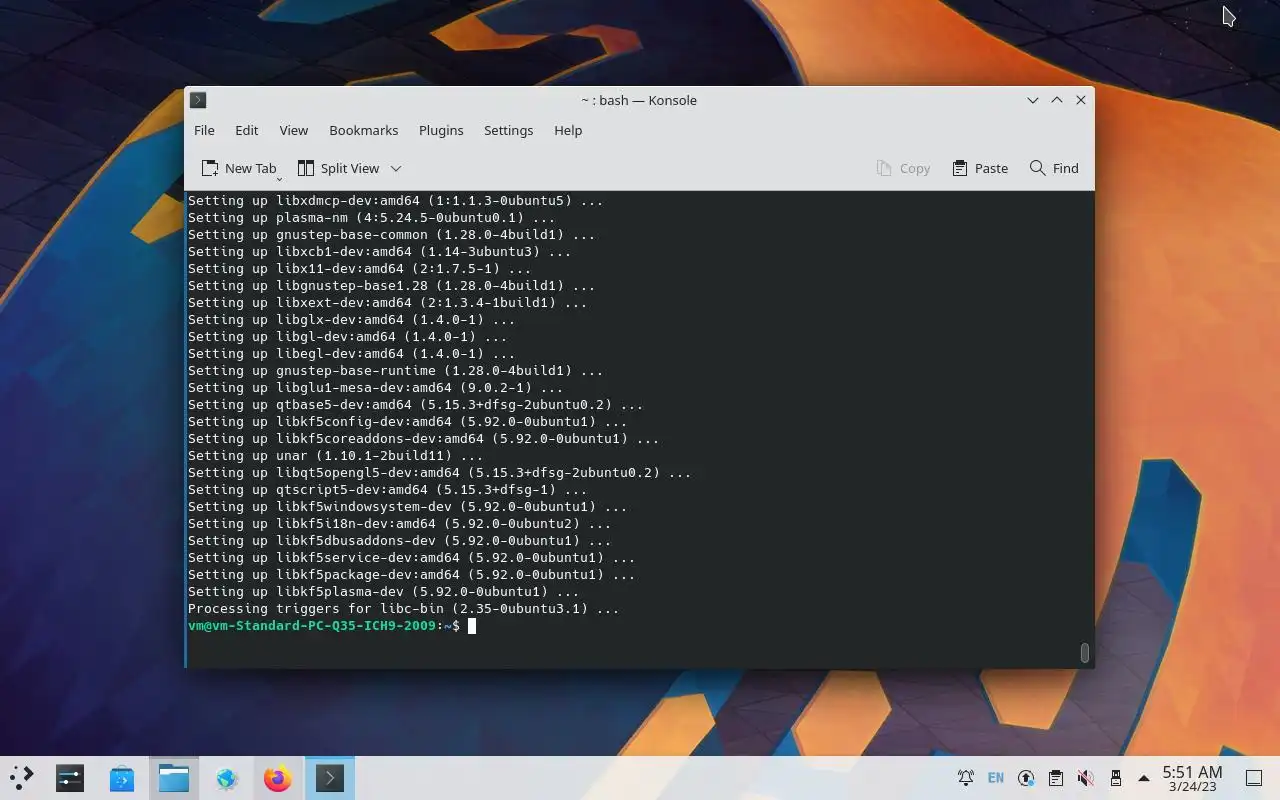Click the 'Setting up plasma-nm' line

tap(371, 218)
